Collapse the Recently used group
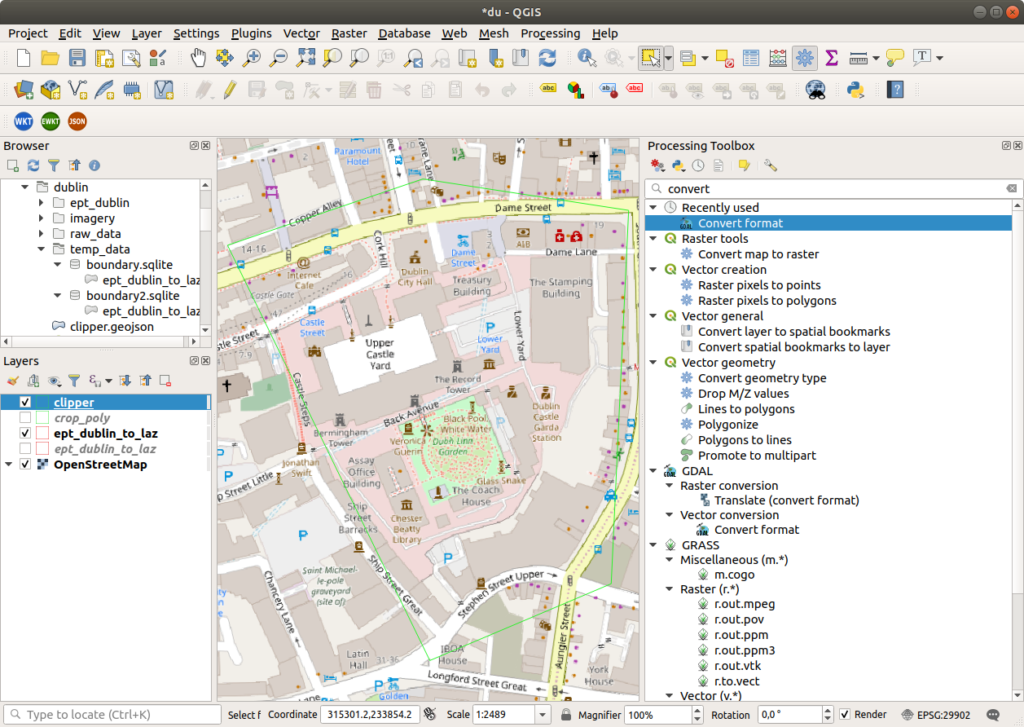Image resolution: width=1024 pixels, height=727 pixels. click(653, 208)
